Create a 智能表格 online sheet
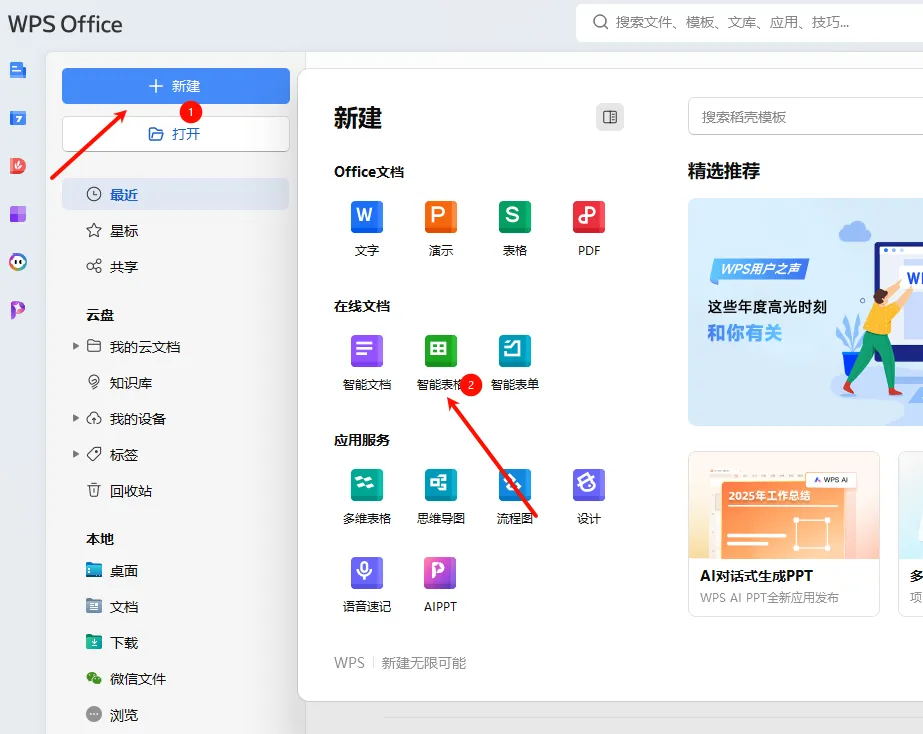This screenshot has width=923, height=734. pyautogui.click(x=441, y=363)
